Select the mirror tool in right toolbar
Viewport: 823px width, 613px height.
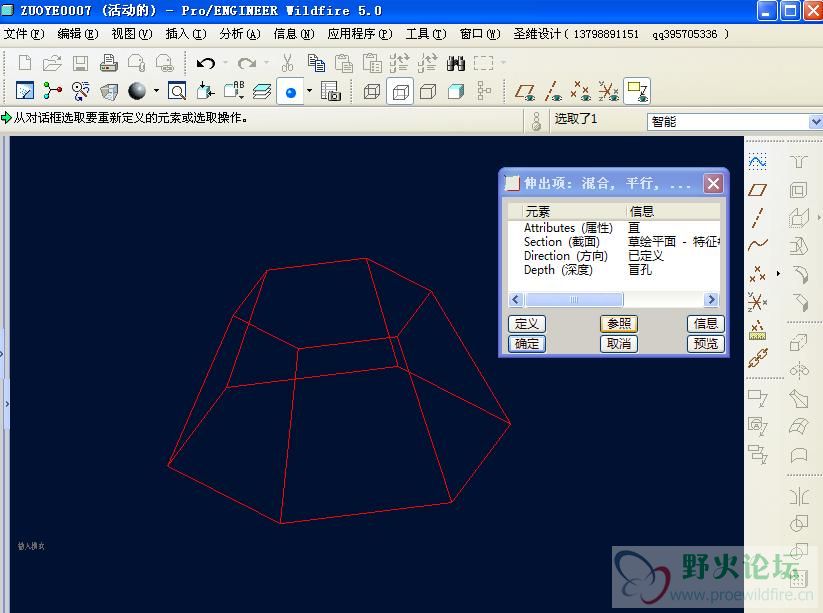(x=799, y=496)
